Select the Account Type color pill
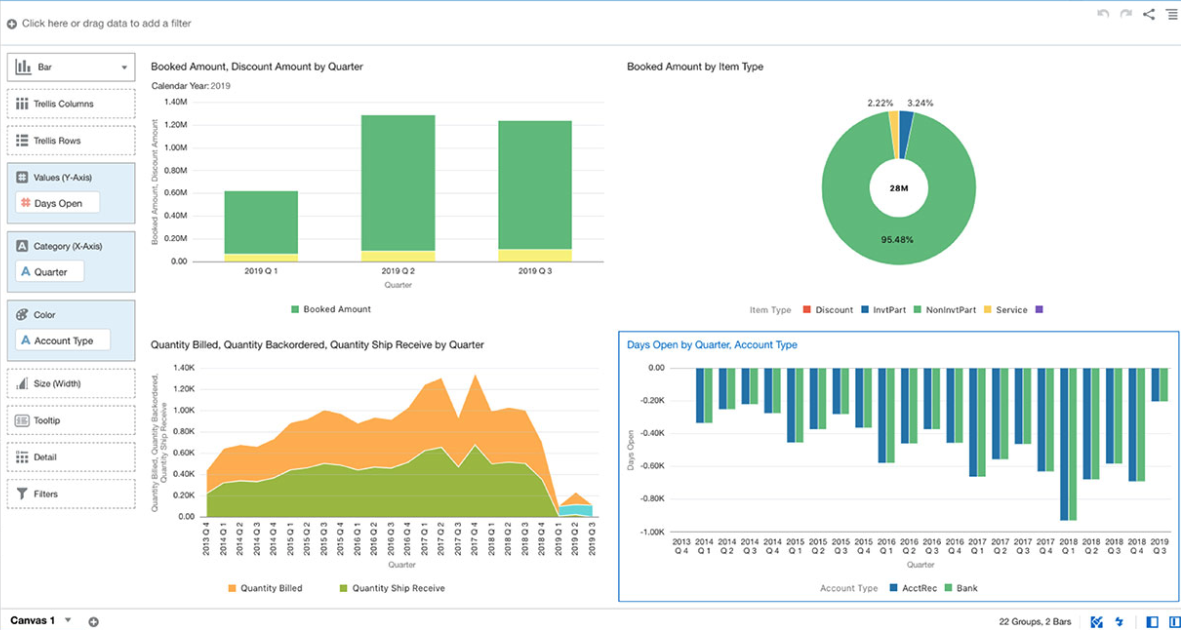This screenshot has height=630, width=1181. 63,341
